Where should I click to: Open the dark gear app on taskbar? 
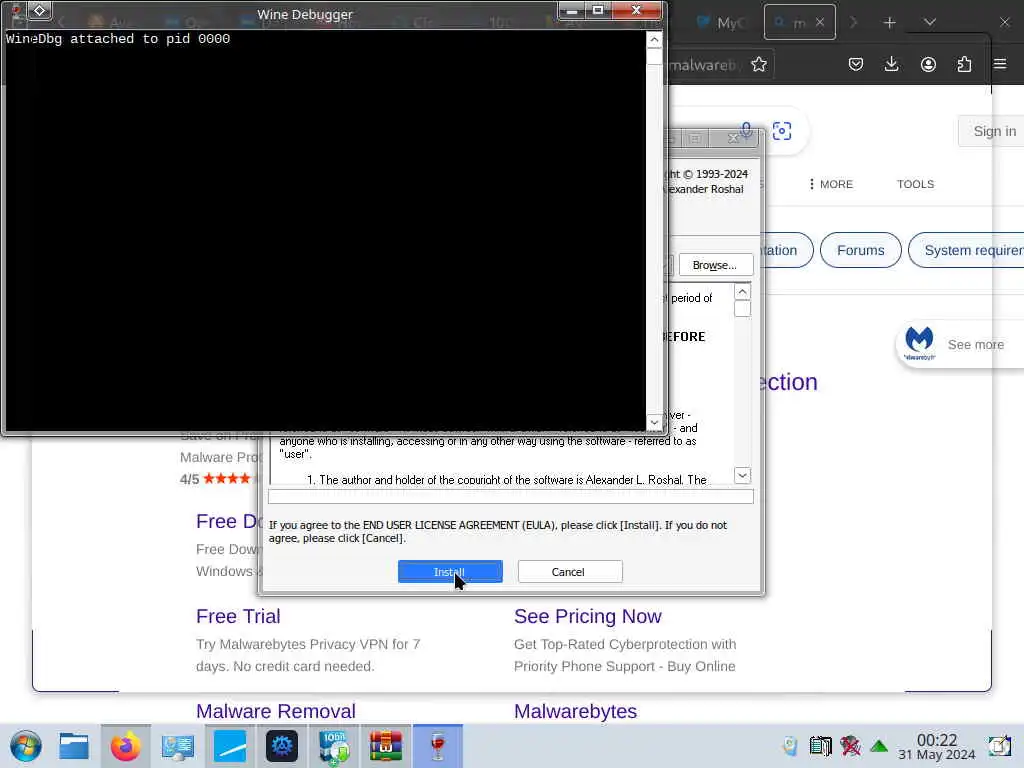[281, 746]
